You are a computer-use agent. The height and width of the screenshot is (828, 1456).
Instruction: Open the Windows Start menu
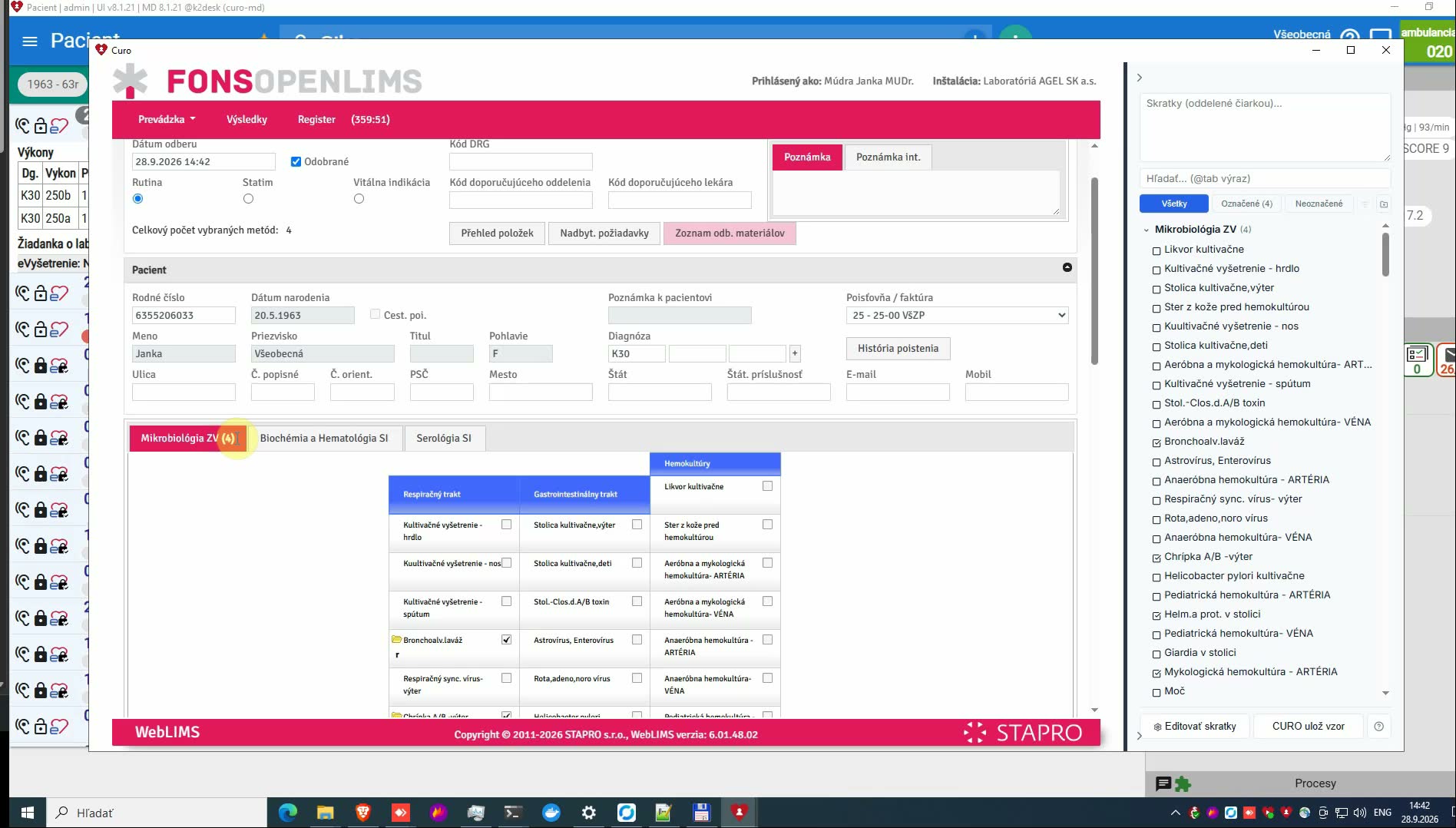(x=28, y=813)
